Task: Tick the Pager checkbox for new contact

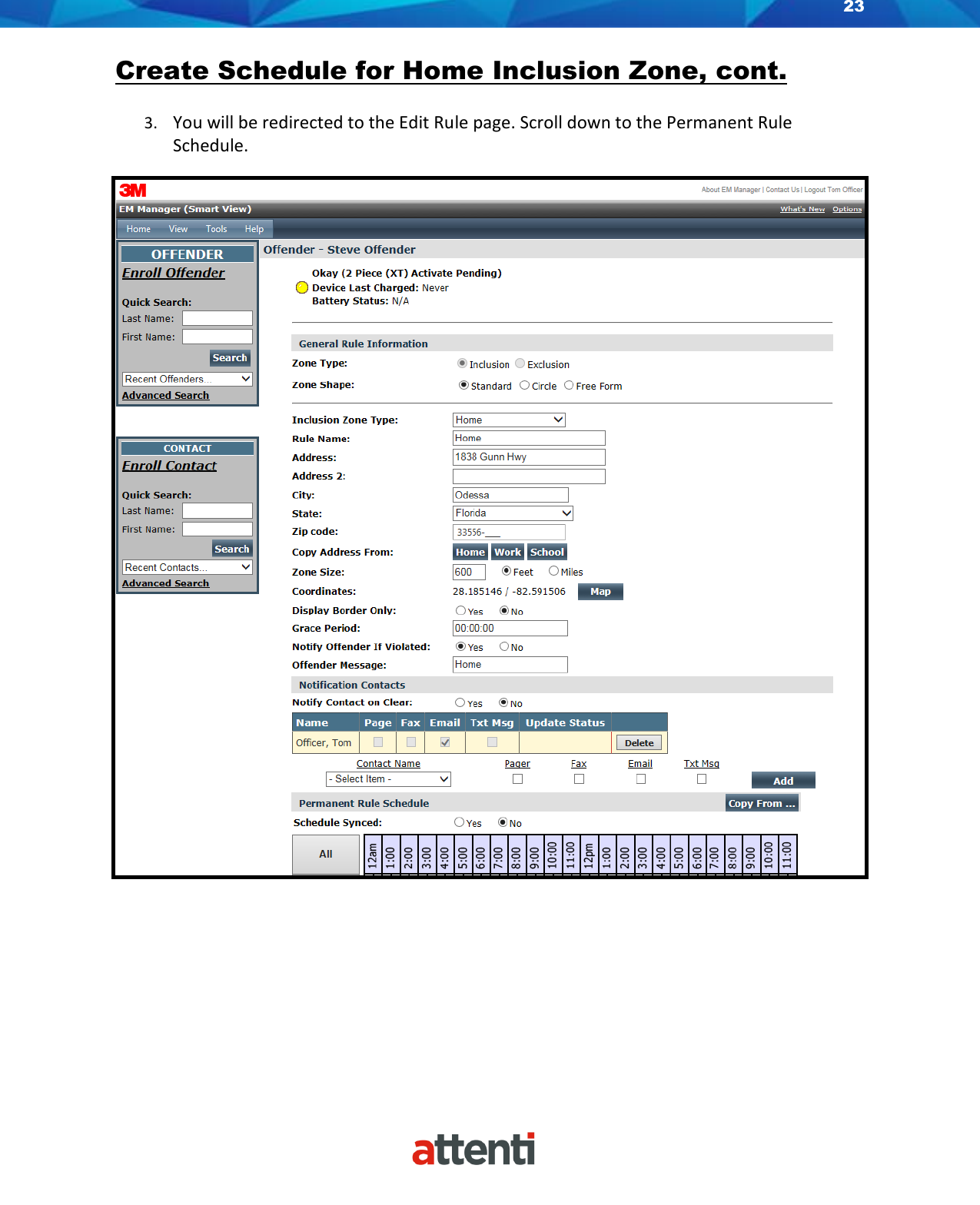Action: pos(517,779)
